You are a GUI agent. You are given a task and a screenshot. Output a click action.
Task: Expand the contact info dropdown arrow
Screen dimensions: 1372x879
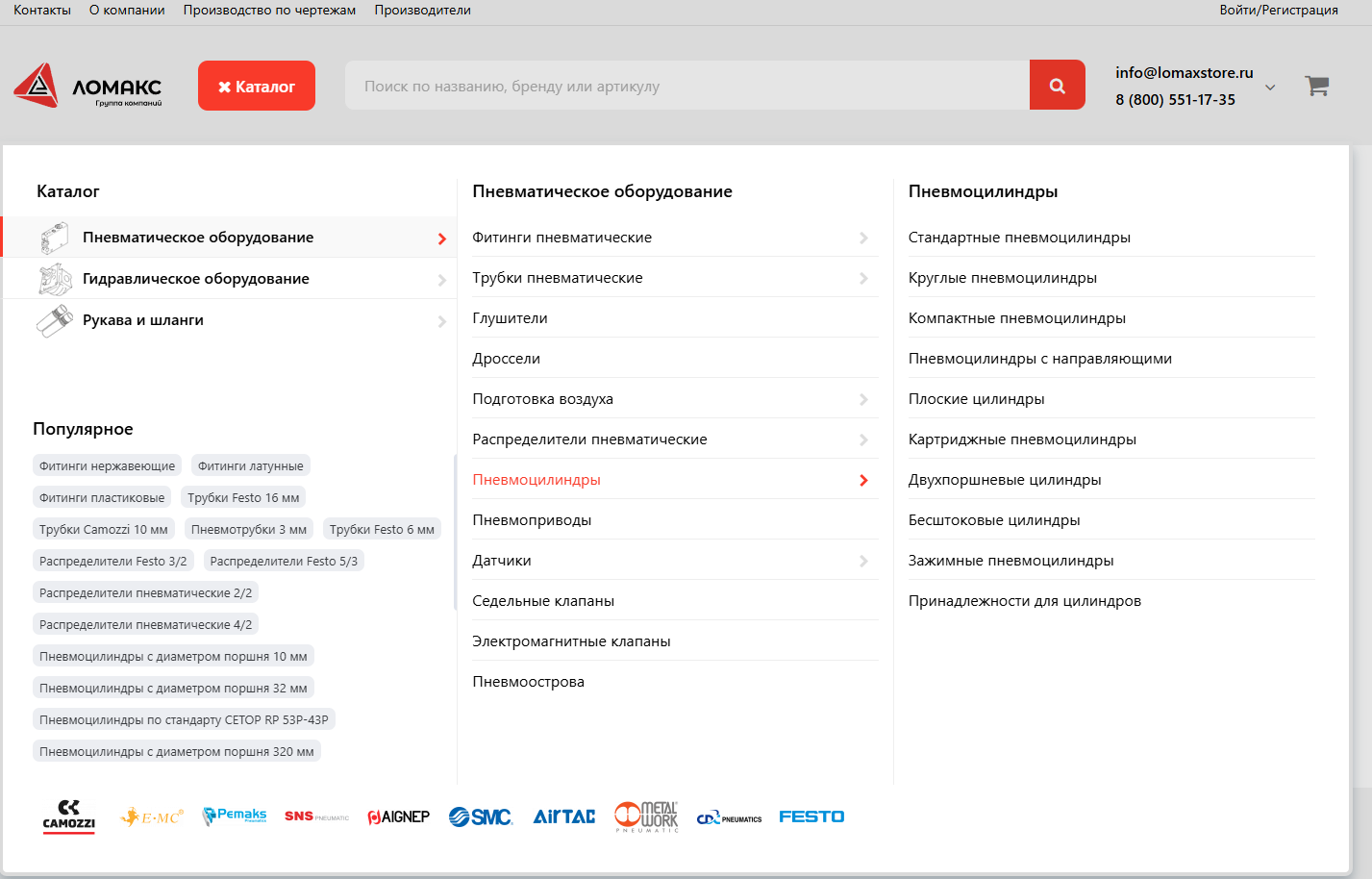tap(1270, 87)
